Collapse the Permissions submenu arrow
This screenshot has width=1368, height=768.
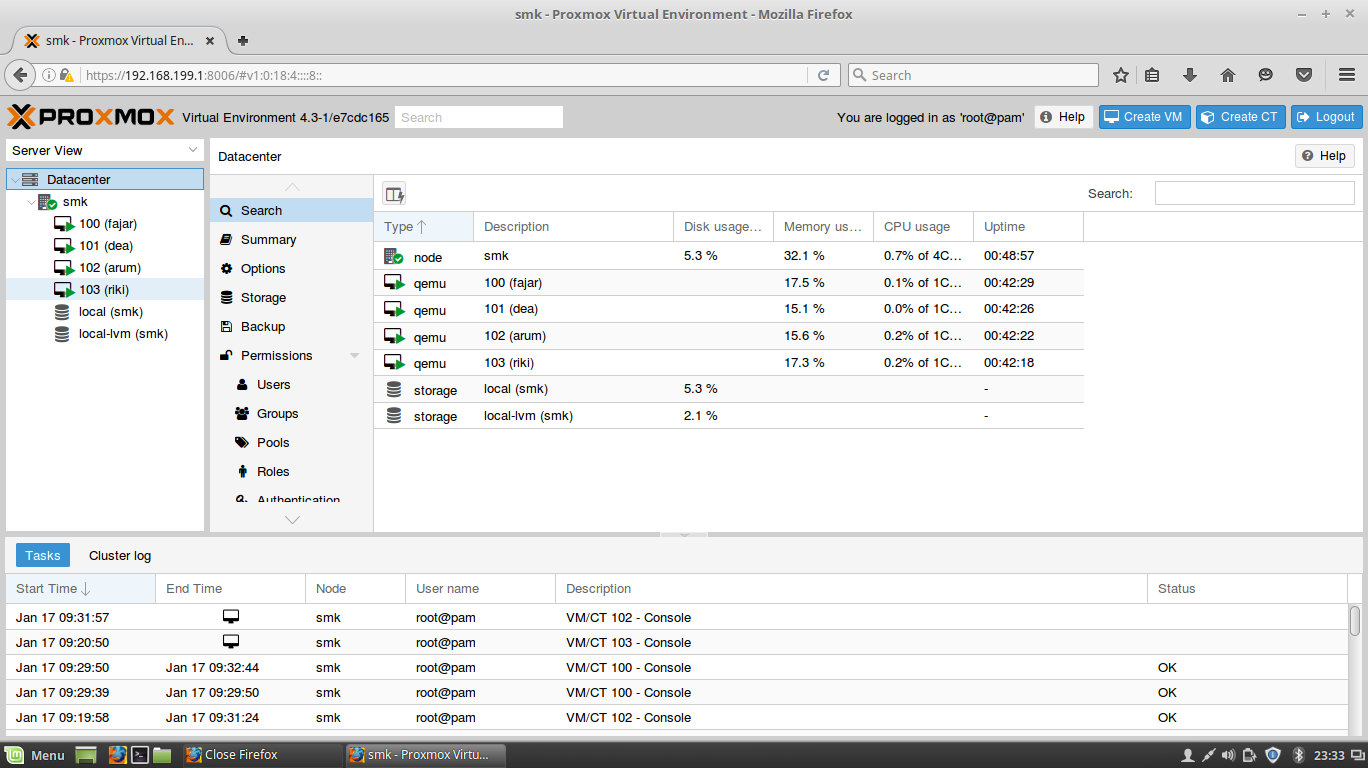pyautogui.click(x=354, y=356)
